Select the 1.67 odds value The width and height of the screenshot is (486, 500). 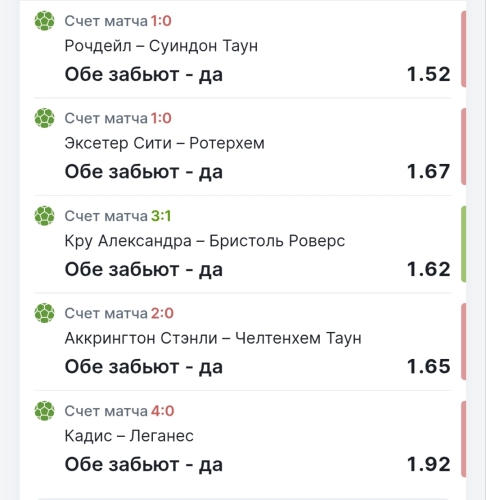[x=429, y=172]
